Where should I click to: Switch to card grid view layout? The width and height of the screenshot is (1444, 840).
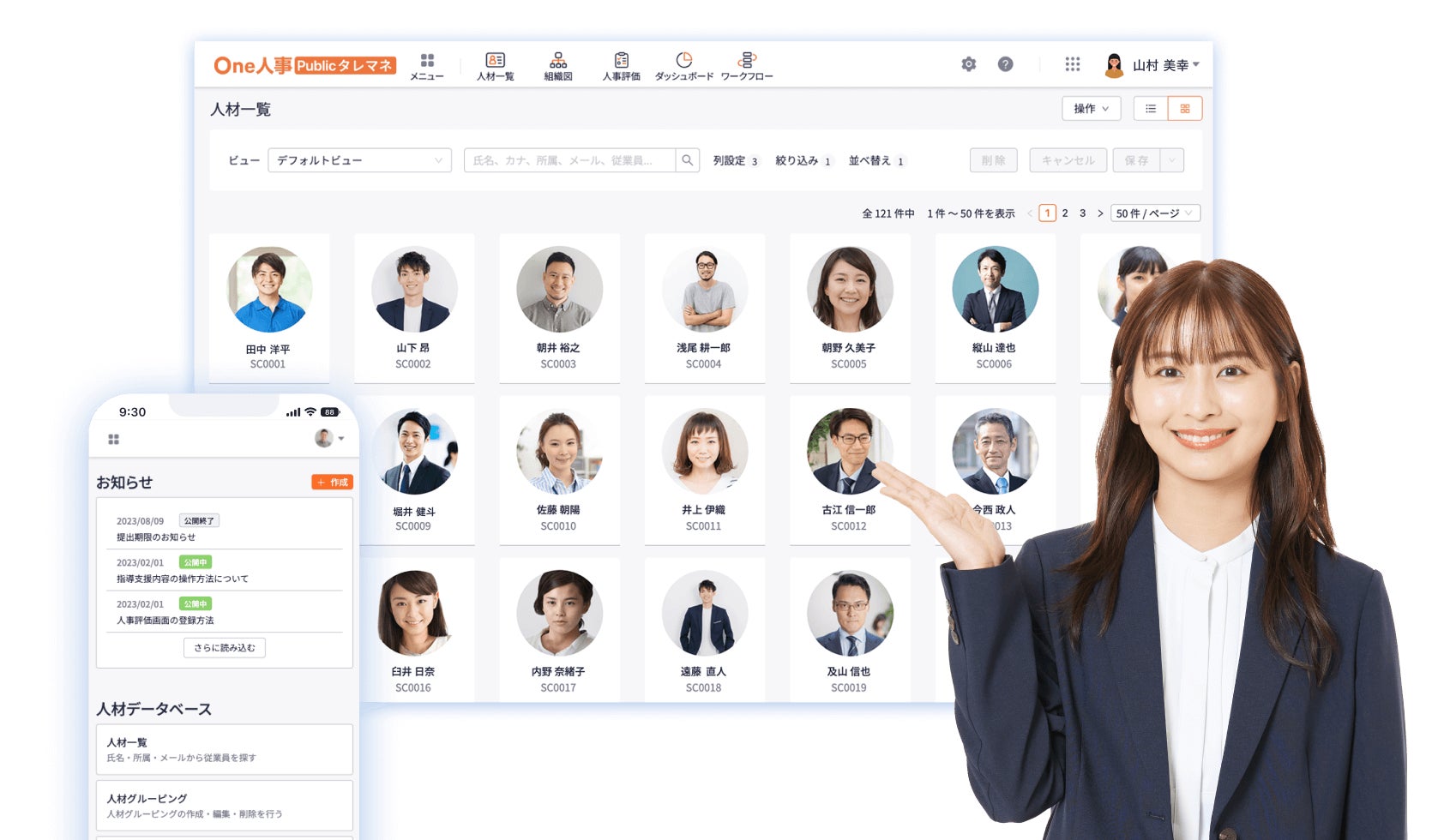pos(1185,109)
